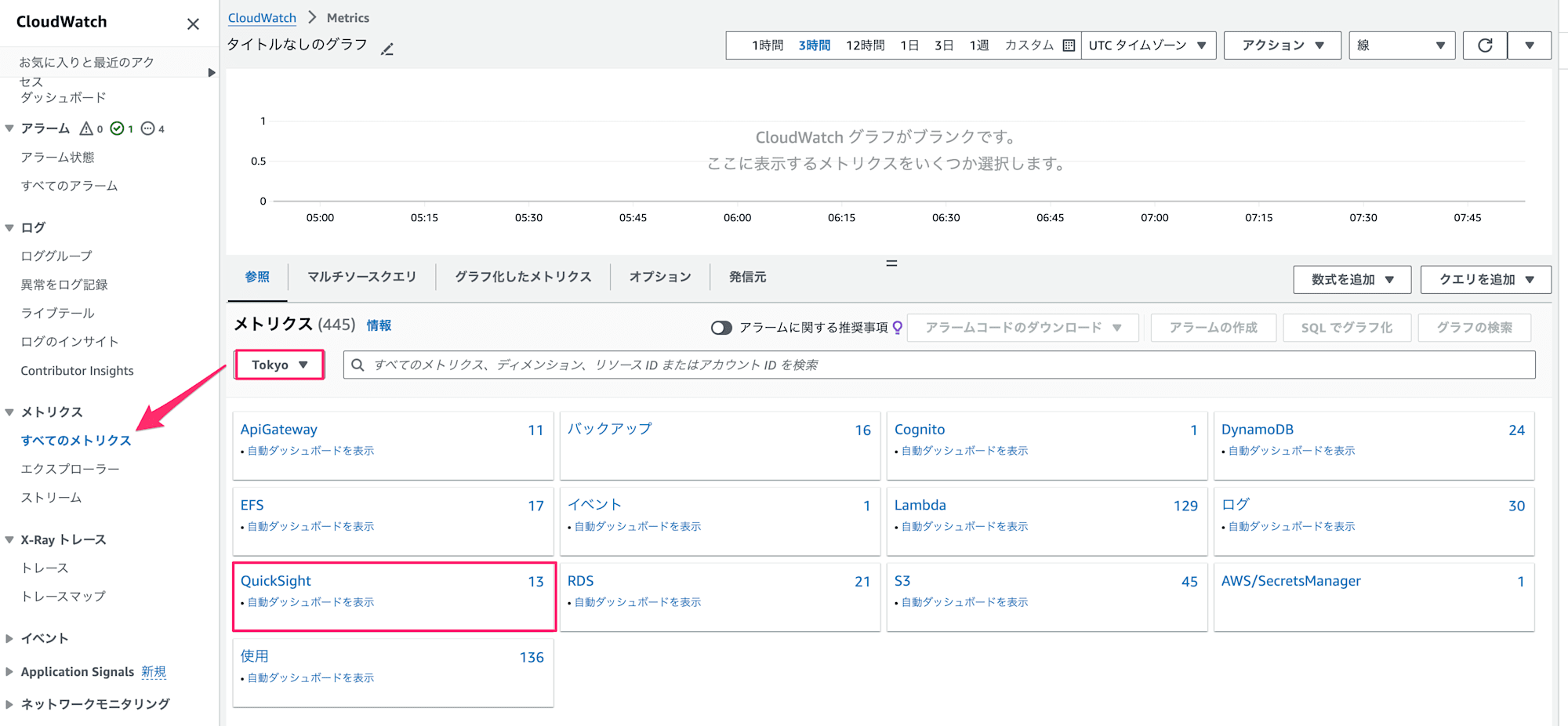Expand the イベント sidebar section
This screenshot has width=1568, height=726.
[x=9, y=639]
